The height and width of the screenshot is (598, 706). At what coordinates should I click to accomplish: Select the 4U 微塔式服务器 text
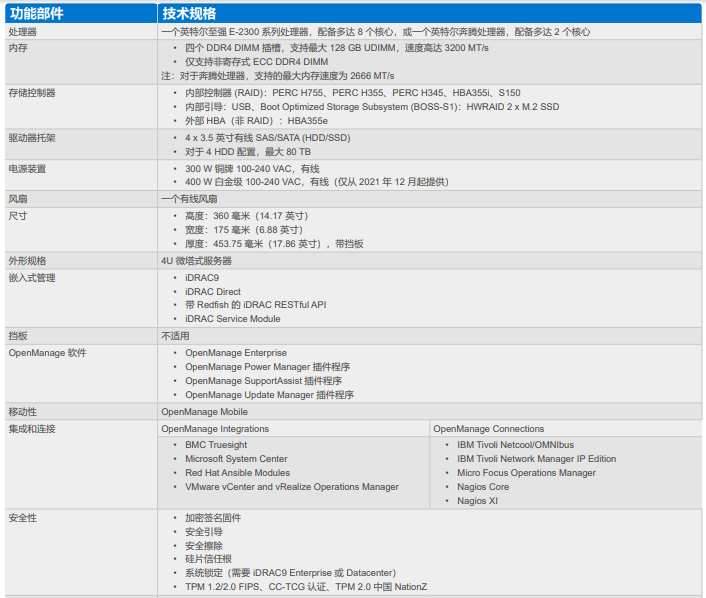coord(196,260)
